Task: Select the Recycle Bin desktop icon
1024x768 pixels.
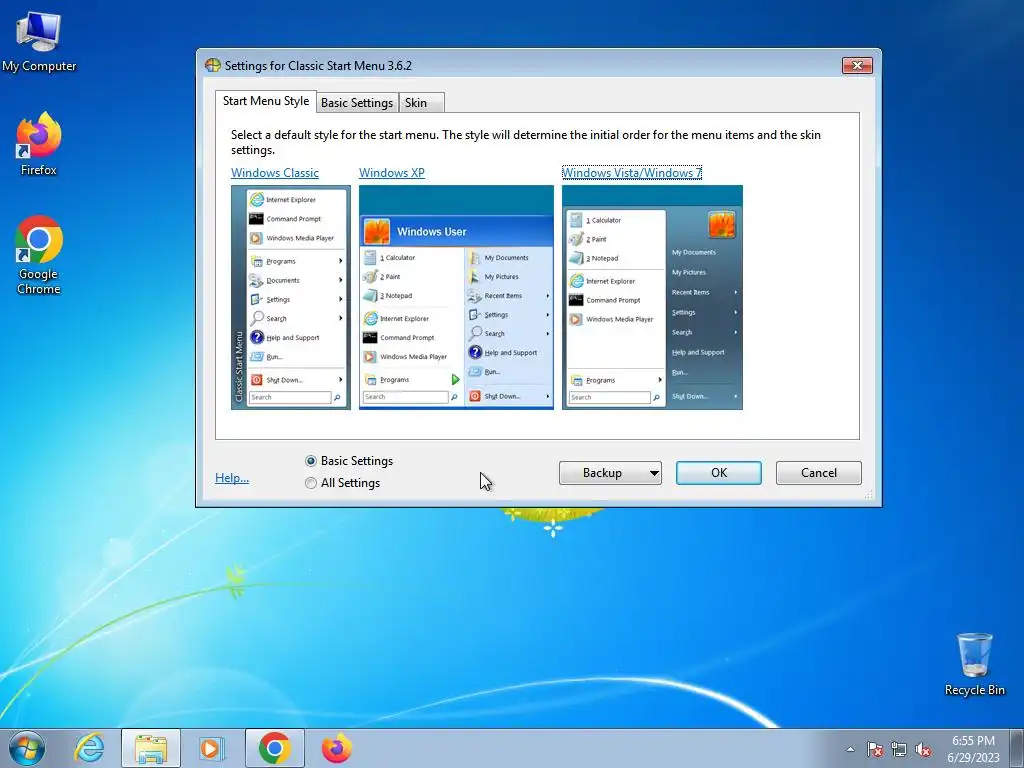Action: pyautogui.click(x=974, y=664)
